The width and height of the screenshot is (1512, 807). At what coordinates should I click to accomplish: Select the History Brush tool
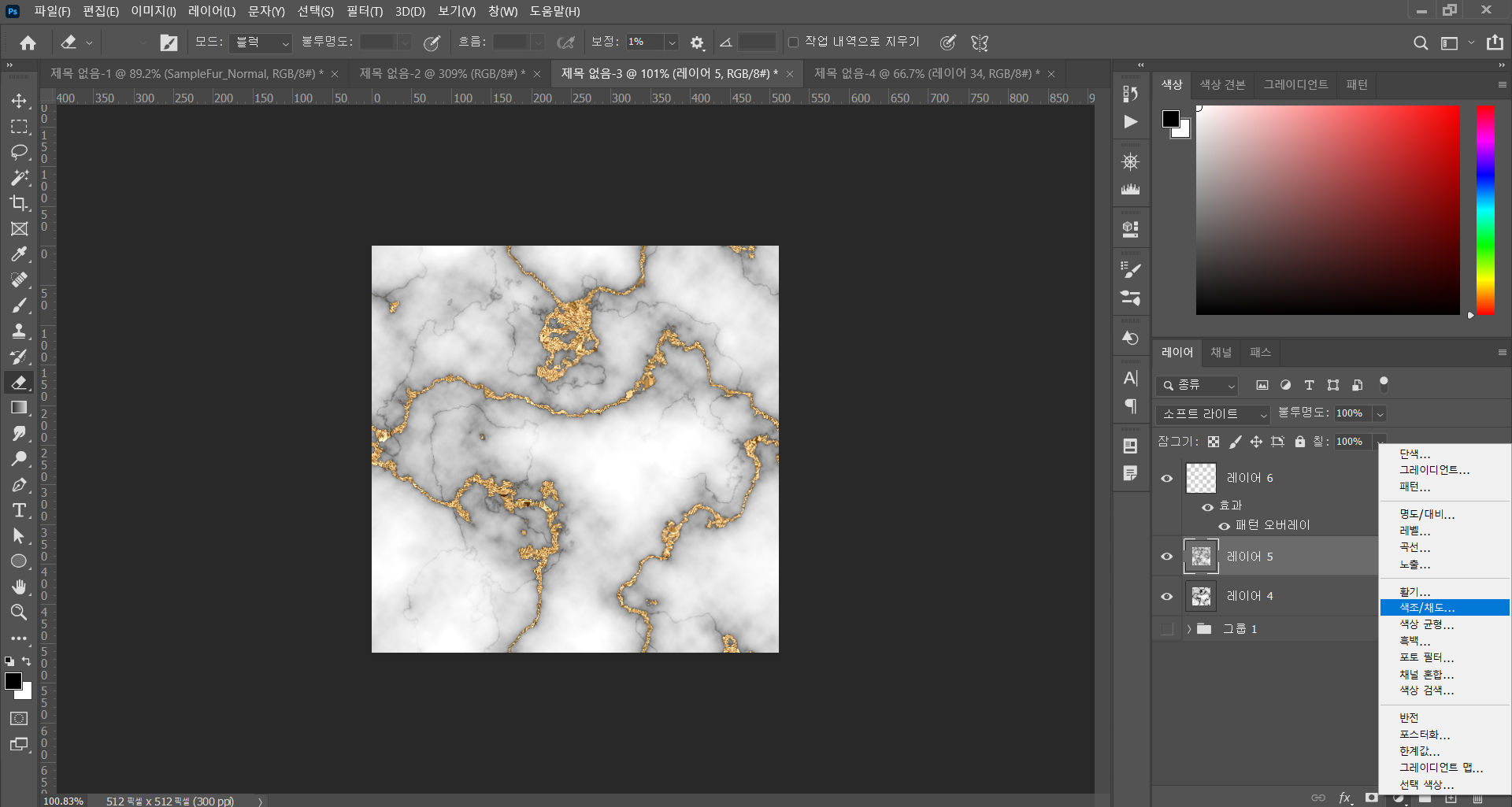(19, 357)
